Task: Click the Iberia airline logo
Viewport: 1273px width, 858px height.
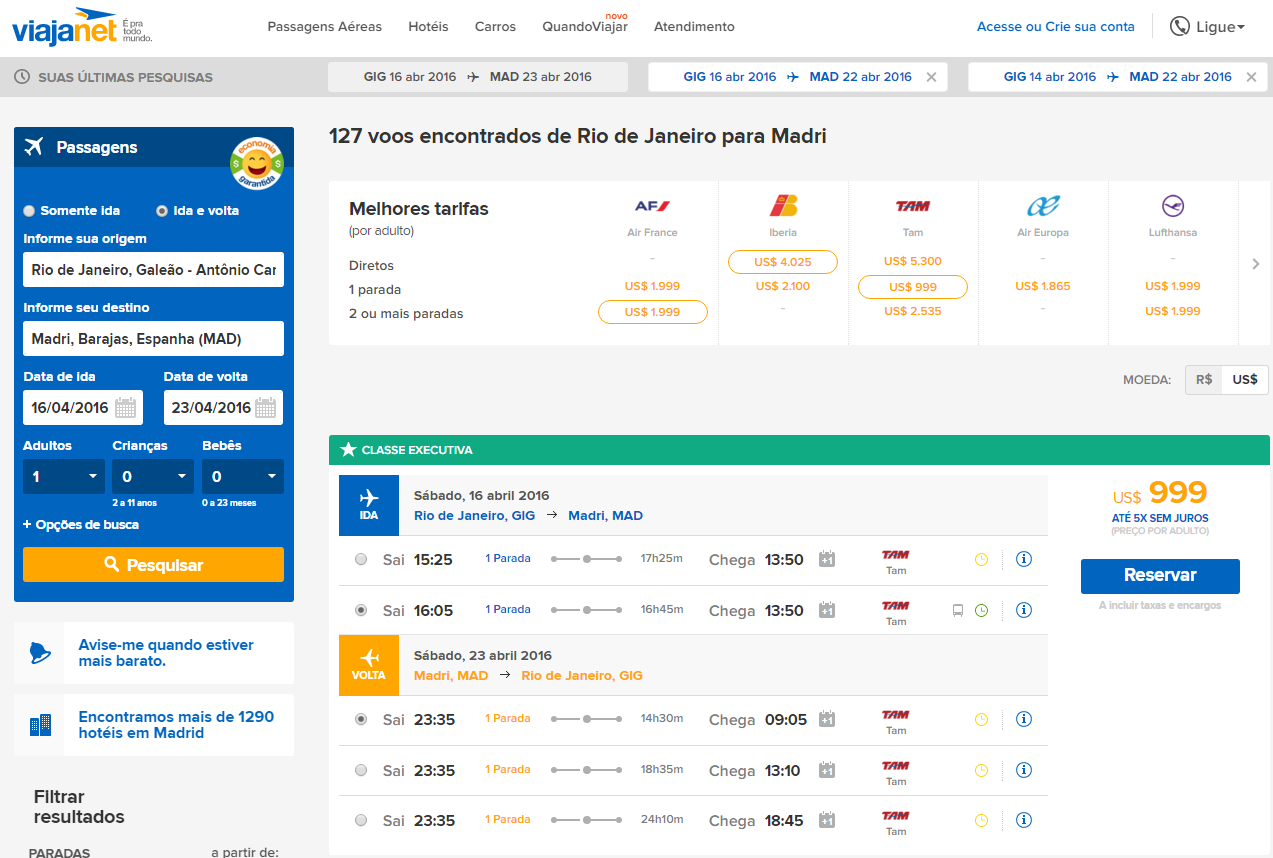Action: click(783, 206)
